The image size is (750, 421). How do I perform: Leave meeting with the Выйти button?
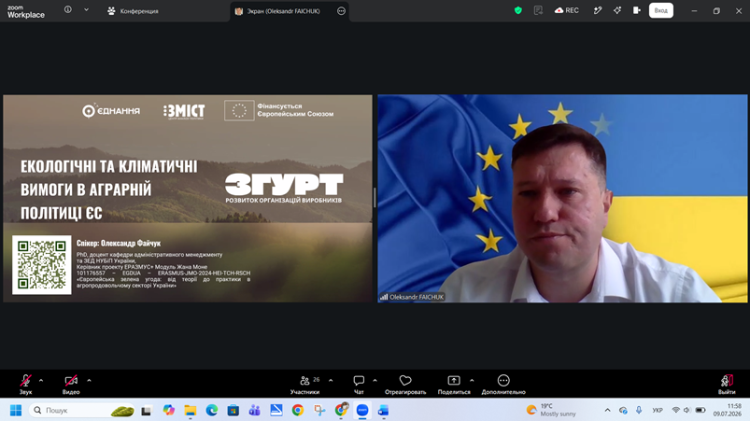pyautogui.click(x=726, y=384)
